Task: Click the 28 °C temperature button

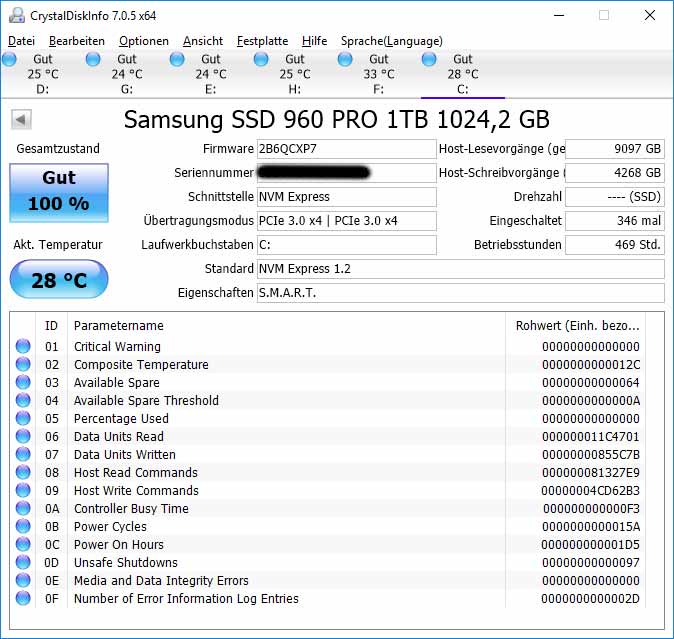Action: tap(59, 280)
